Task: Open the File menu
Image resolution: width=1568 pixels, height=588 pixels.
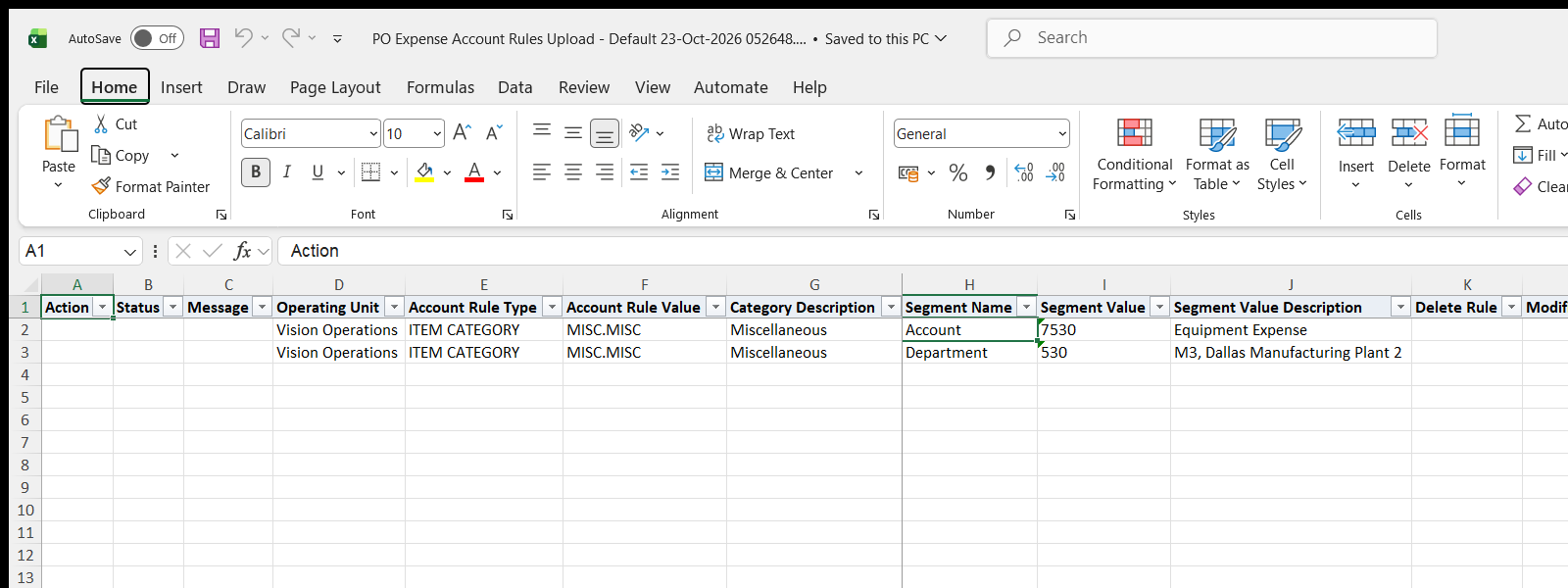Action: tap(46, 87)
